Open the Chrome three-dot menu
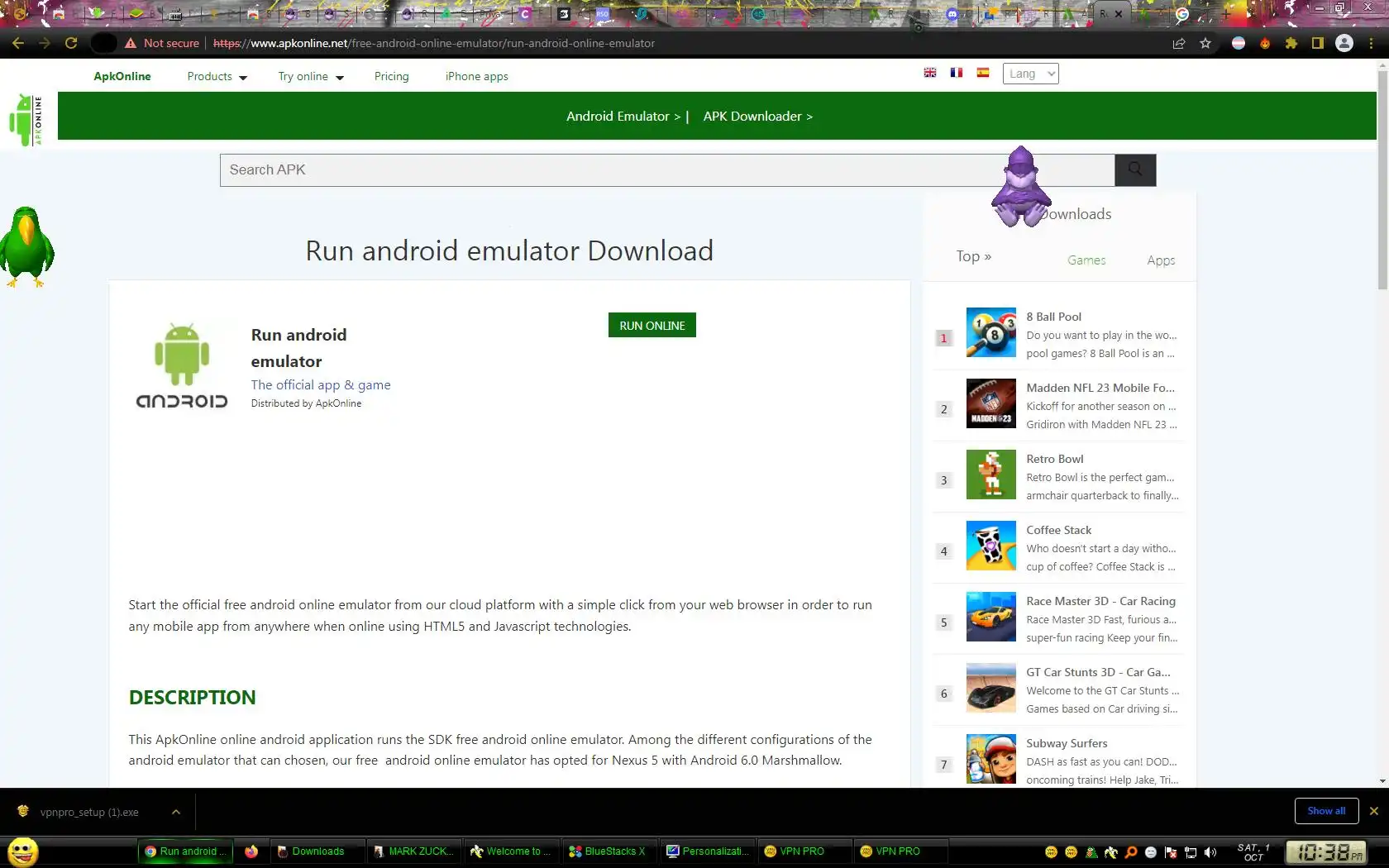Viewport: 1389px width, 868px height. pyautogui.click(x=1372, y=43)
